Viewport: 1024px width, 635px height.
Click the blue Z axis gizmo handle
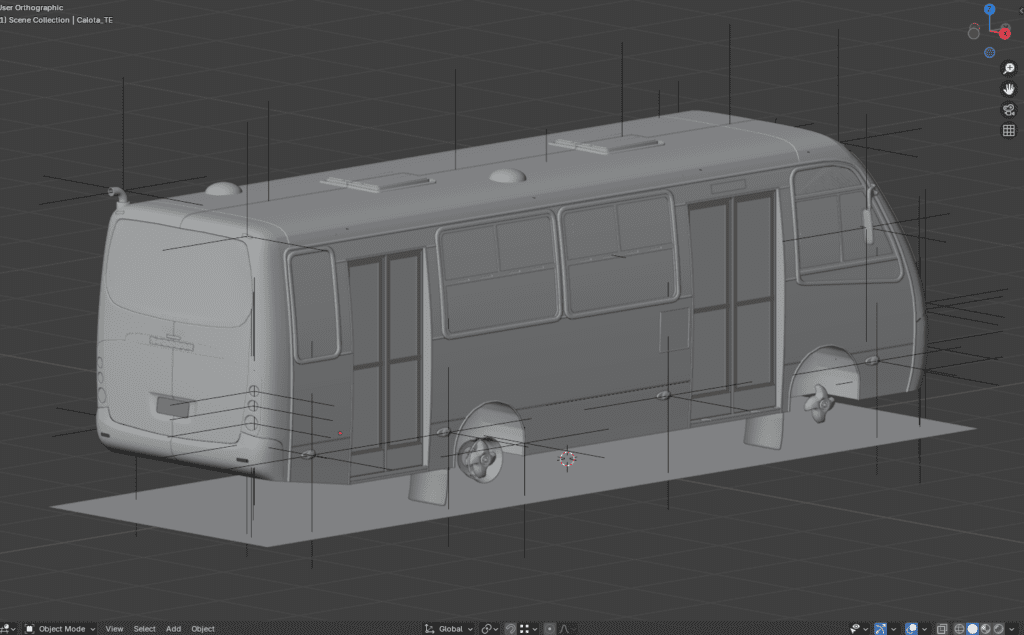989,9
